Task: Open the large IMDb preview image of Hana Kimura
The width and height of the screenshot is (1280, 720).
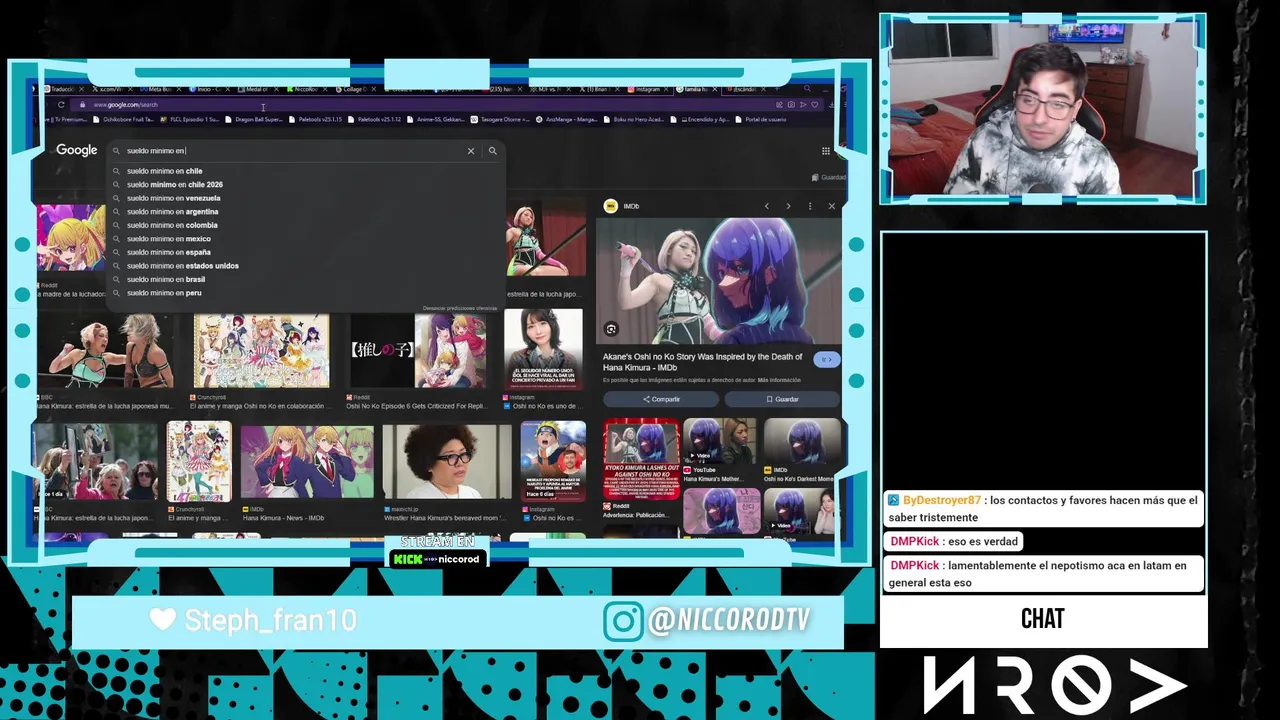Action: [x=719, y=281]
